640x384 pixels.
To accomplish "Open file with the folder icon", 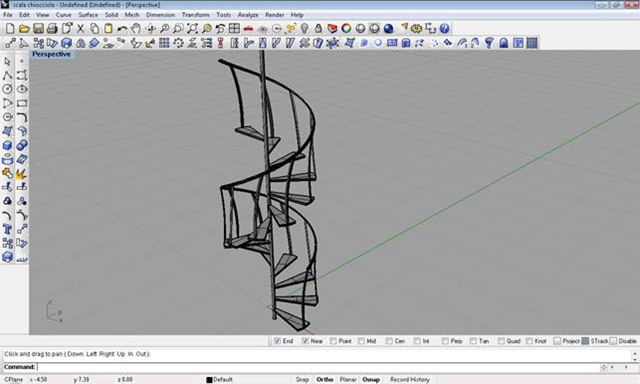I will 24,29.
